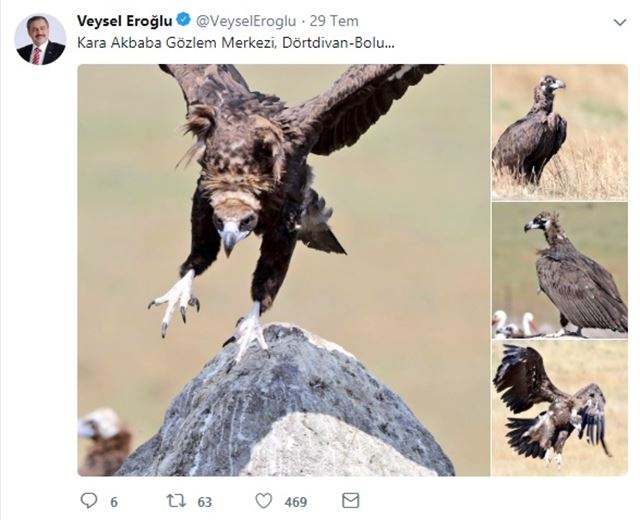Open the @VeyselEroglu handle link

point(246,21)
